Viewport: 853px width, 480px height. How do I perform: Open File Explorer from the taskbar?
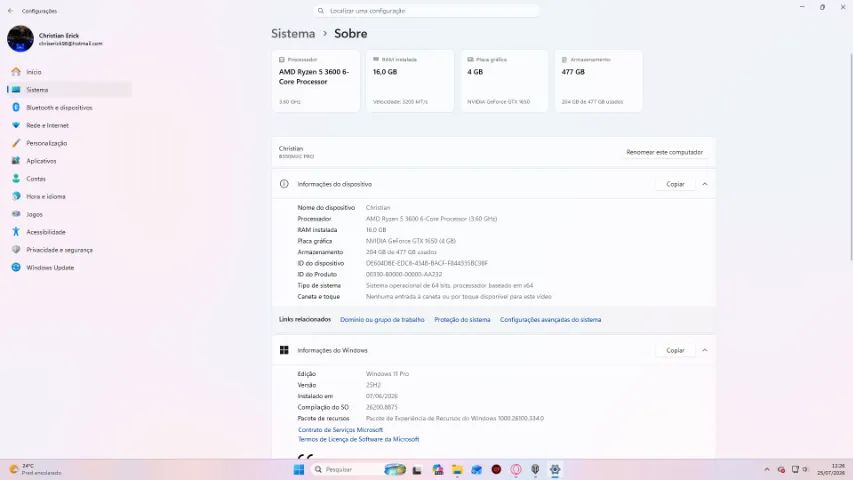457,470
